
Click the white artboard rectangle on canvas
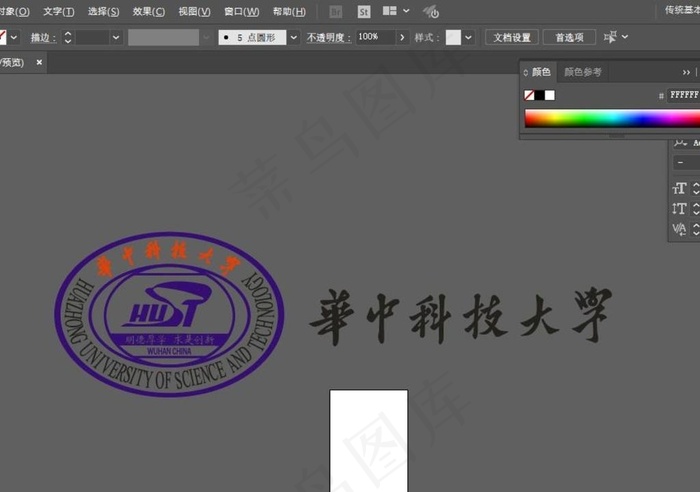369,441
